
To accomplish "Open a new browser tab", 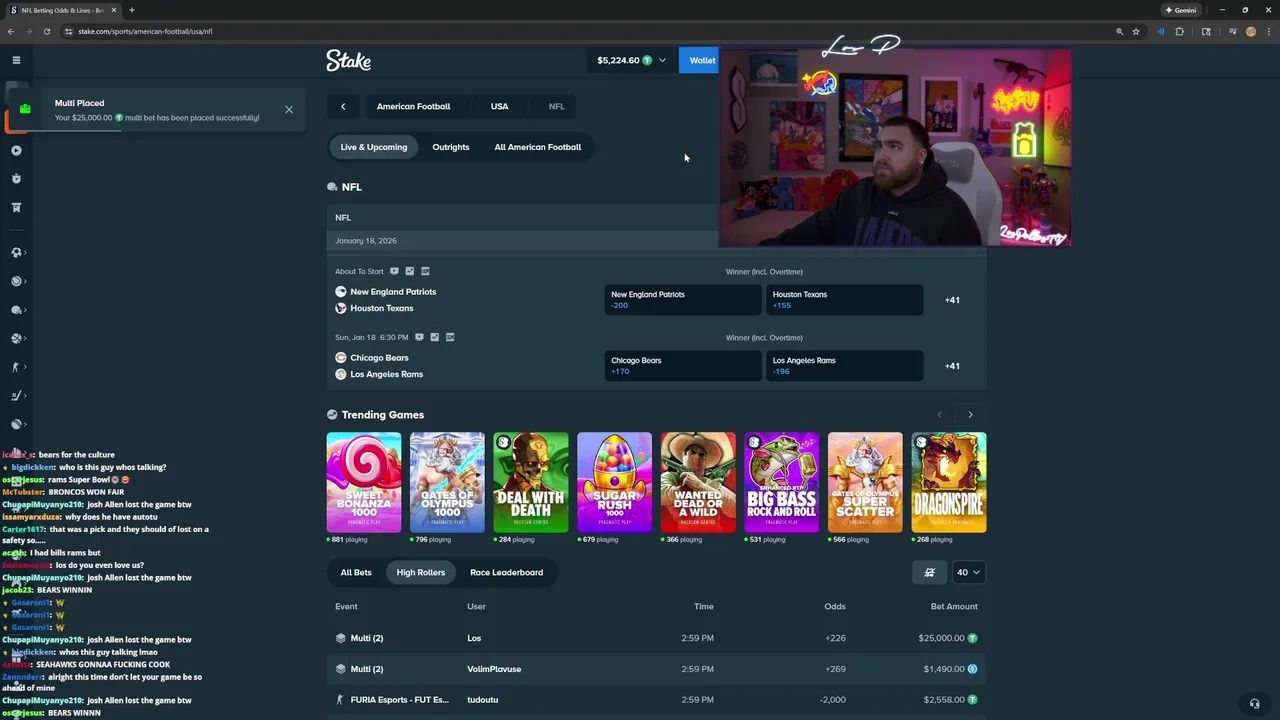I will click(131, 10).
